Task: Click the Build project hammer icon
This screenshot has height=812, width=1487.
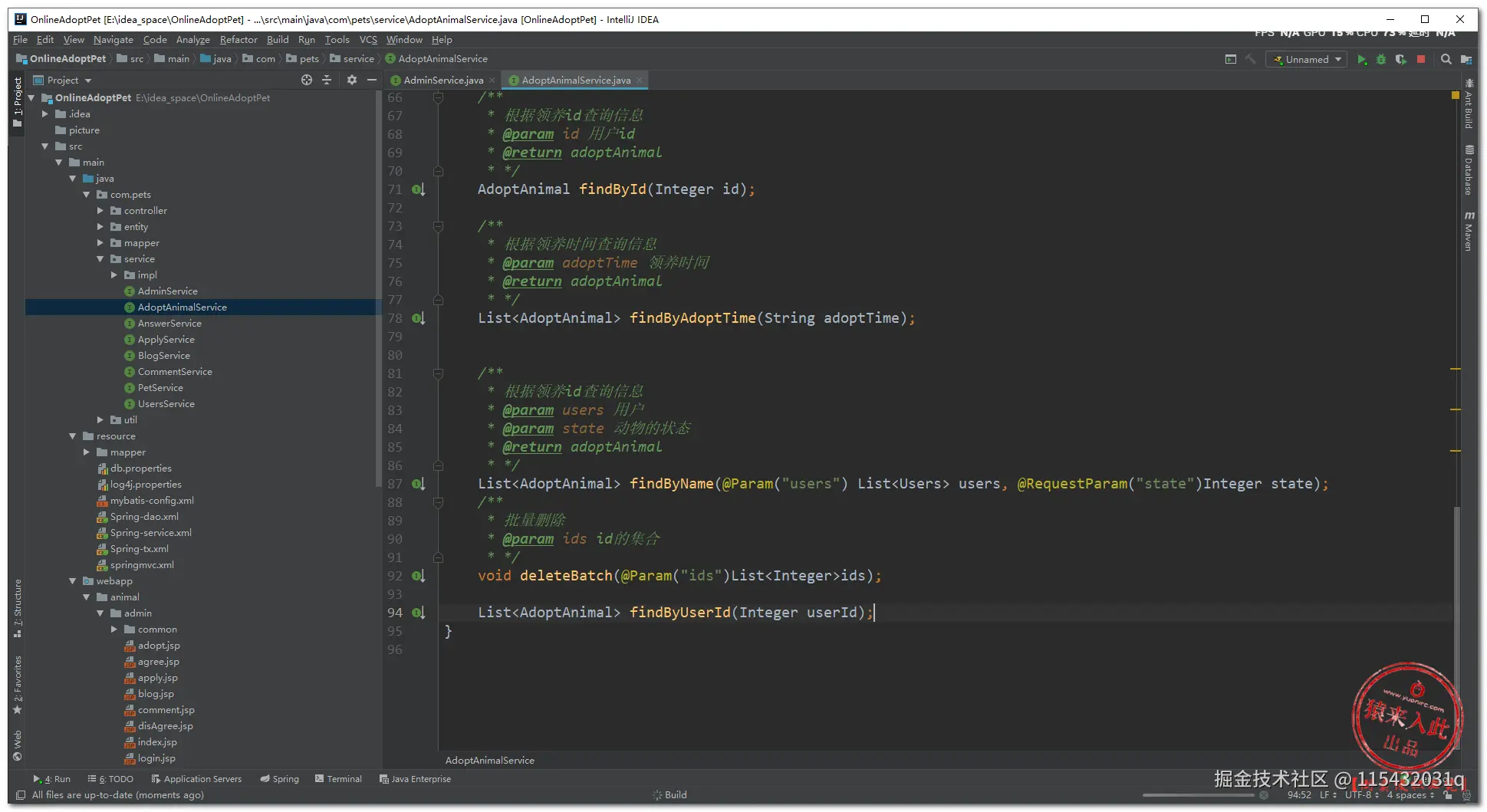Action: pyautogui.click(x=1250, y=60)
